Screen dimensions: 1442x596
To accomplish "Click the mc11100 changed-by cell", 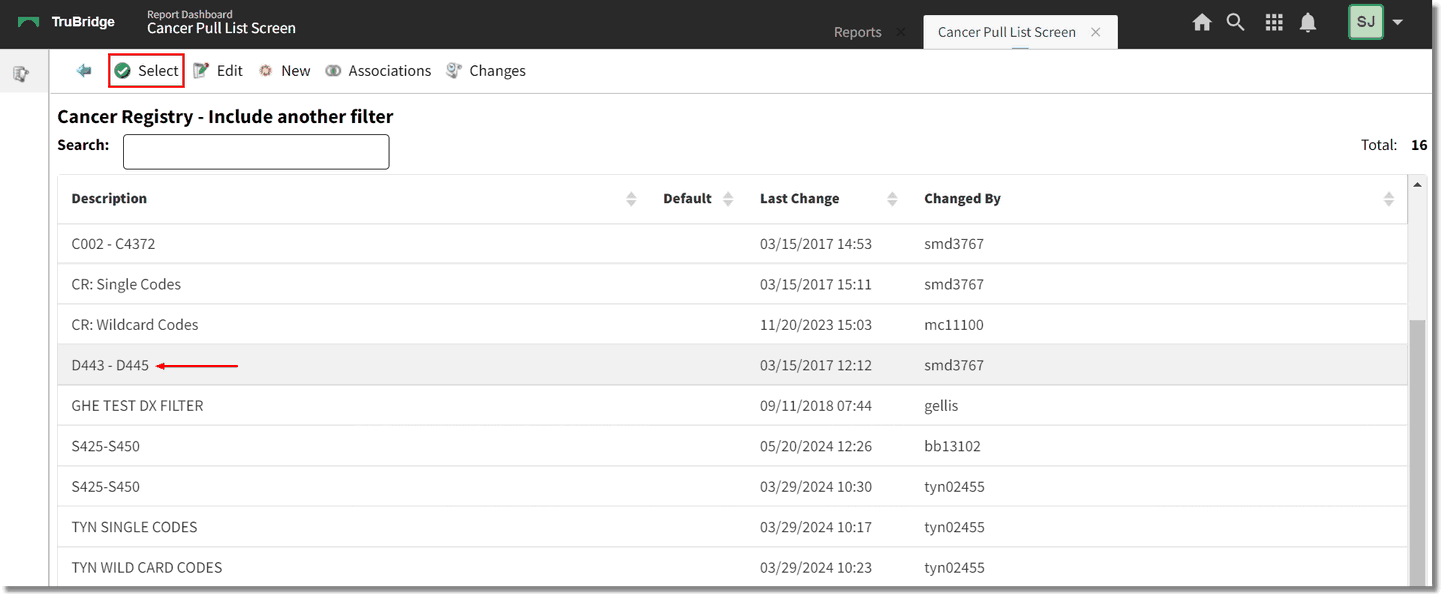I will click(955, 325).
